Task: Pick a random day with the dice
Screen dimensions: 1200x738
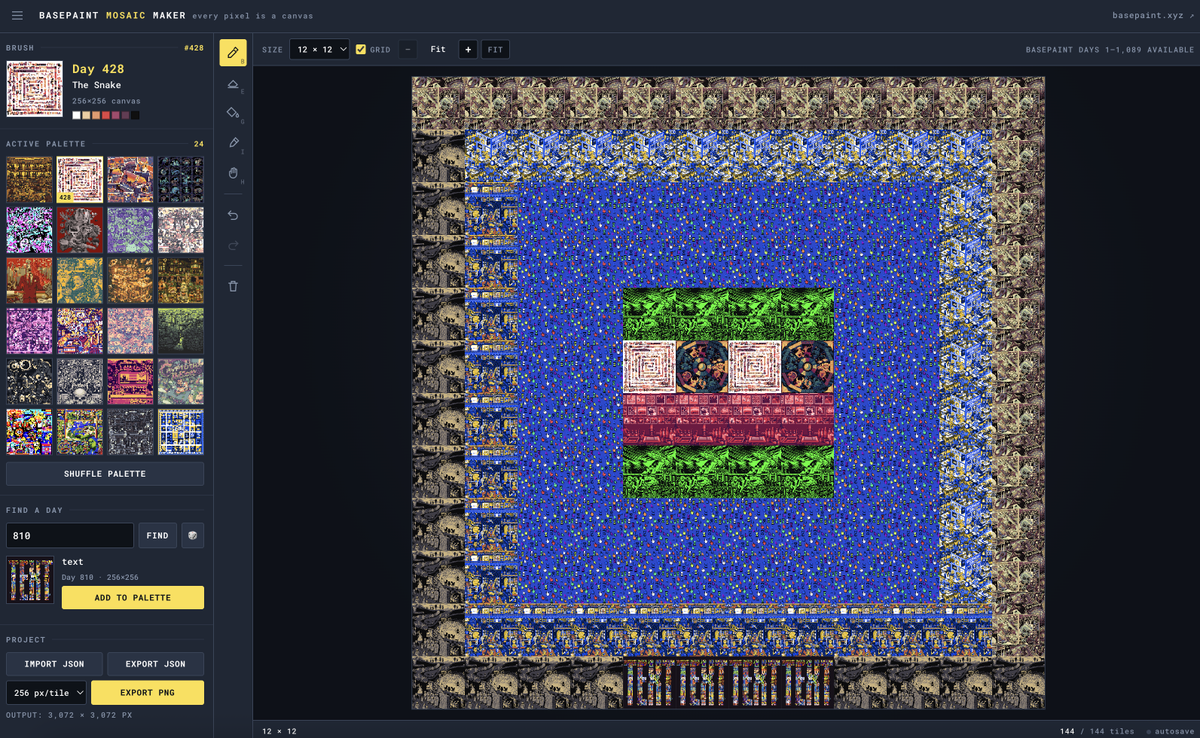Action: (x=192, y=536)
